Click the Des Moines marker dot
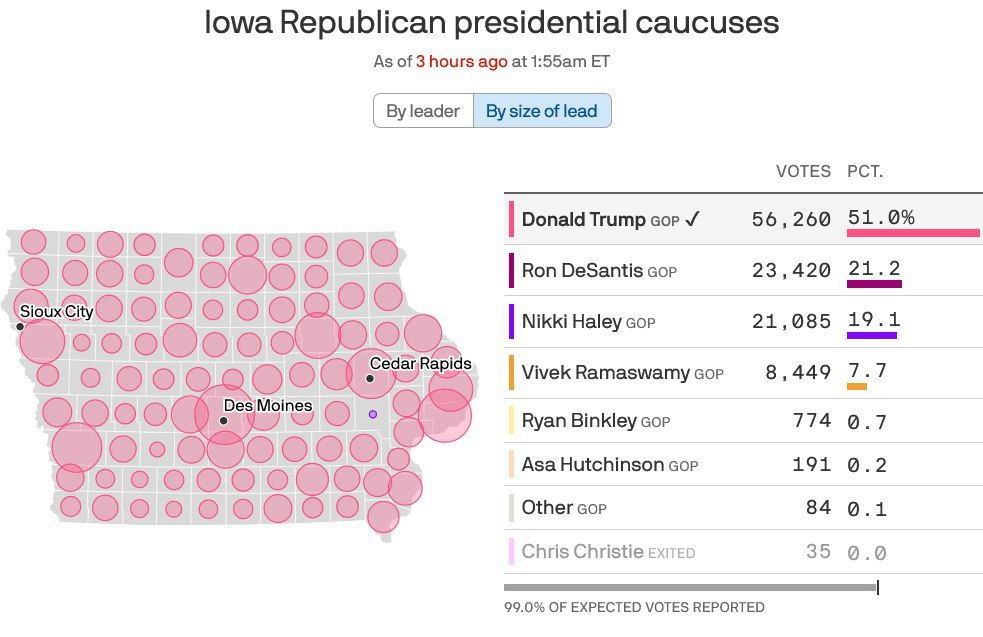This screenshot has width=983, height=637. click(x=224, y=421)
